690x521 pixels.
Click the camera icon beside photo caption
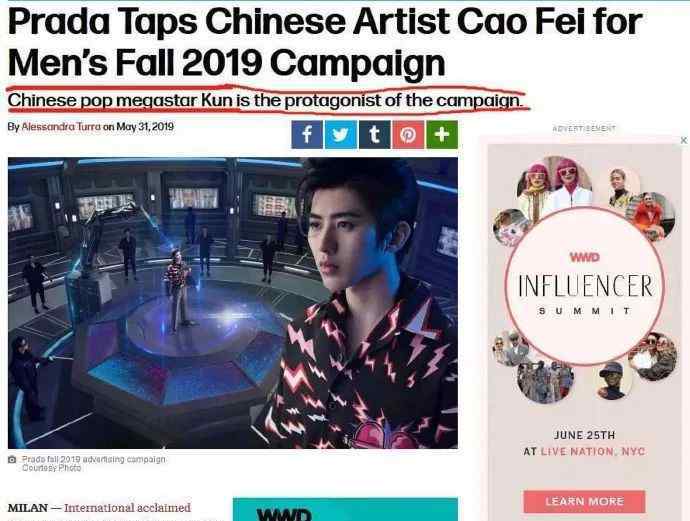point(12,459)
